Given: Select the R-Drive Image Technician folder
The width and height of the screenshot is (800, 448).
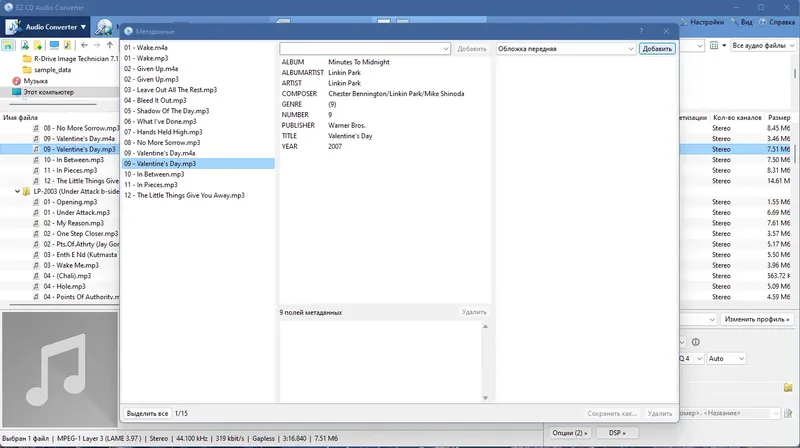Looking at the screenshot, I should pyautogui.click(x=70, y=59).
